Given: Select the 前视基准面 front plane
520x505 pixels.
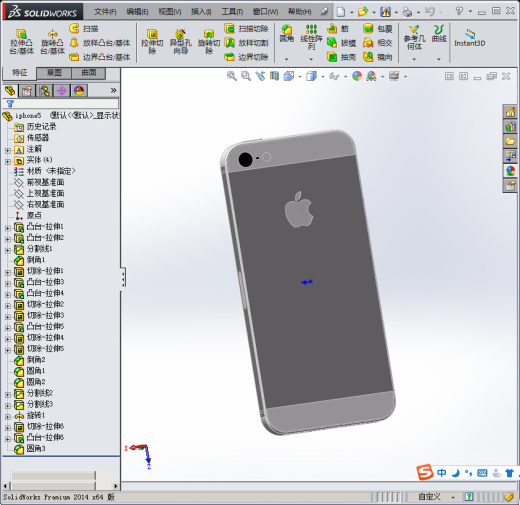Looking at the screenshot, I should tap(39, 182).
